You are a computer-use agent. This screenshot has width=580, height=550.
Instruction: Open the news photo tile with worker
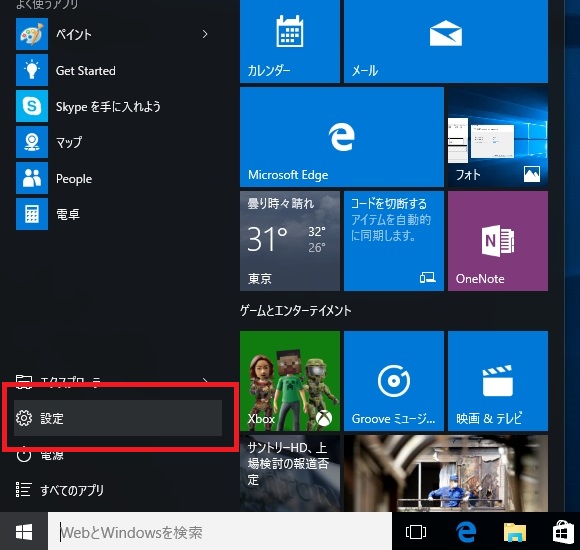446,473
